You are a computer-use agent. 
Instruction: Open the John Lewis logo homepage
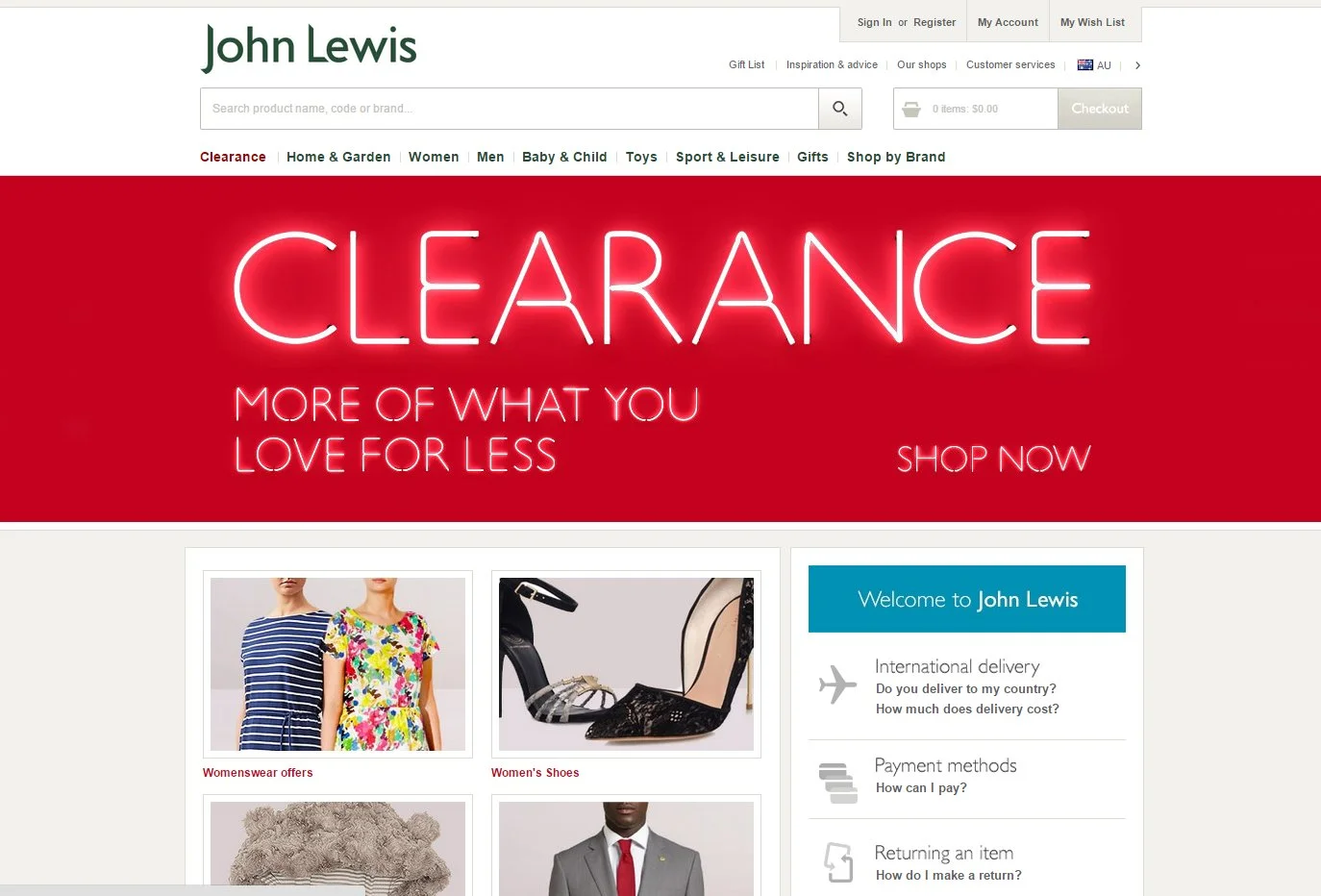click(309, 47)
